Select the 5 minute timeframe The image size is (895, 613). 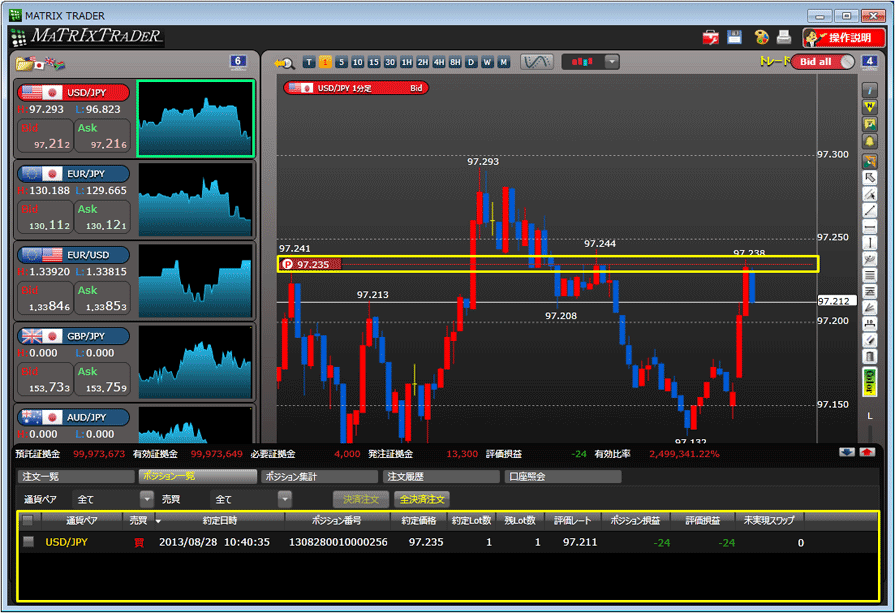pos(341,62)
